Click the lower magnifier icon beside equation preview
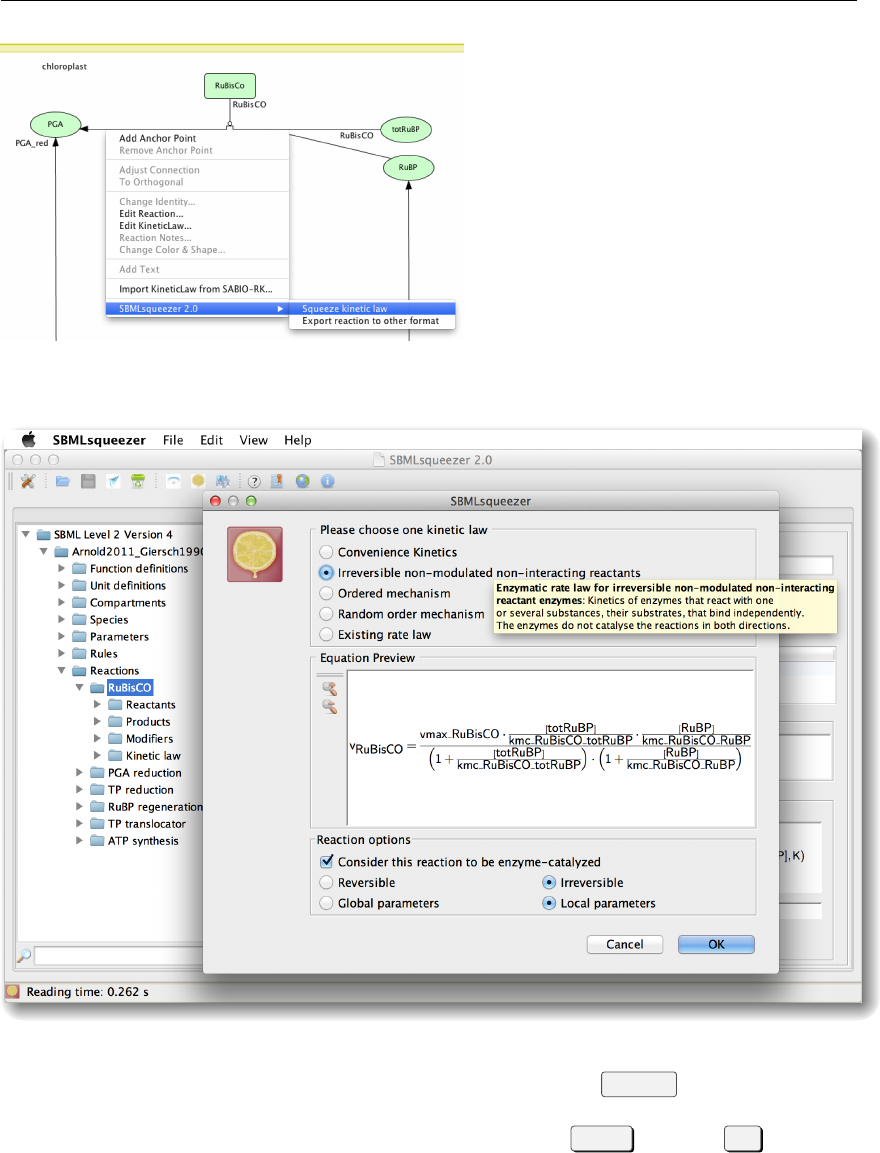Image resolution: width=880 pixels, height=1153 pixels. tap(329, 707)
